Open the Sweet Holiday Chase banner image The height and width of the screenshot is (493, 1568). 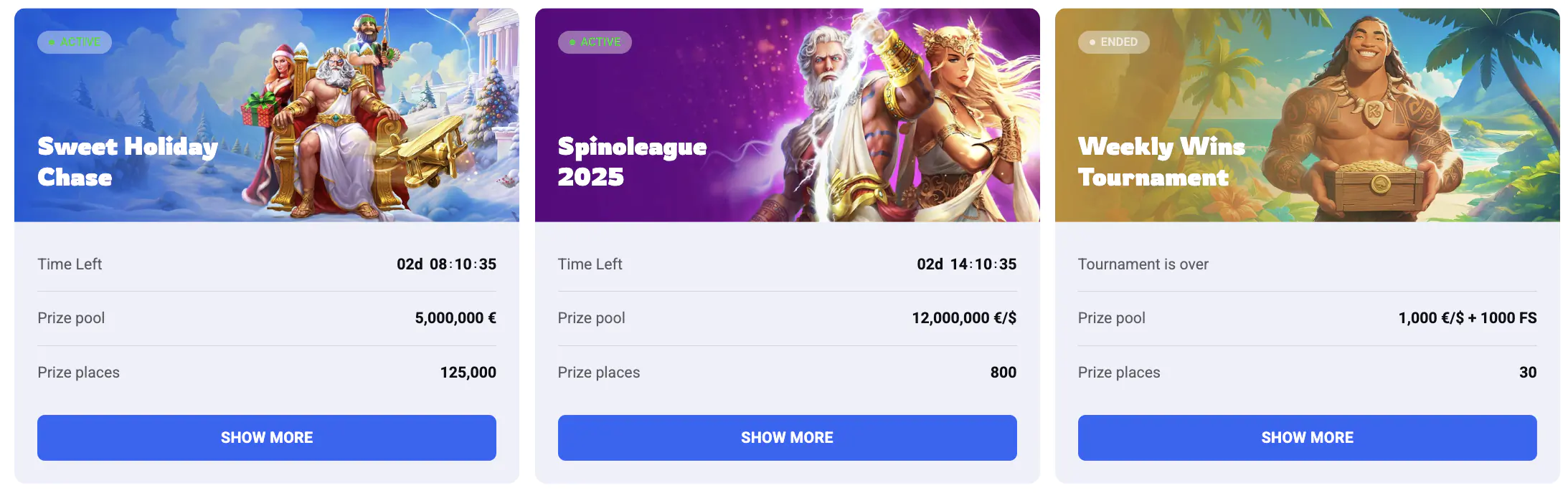[x=267, y=115]
